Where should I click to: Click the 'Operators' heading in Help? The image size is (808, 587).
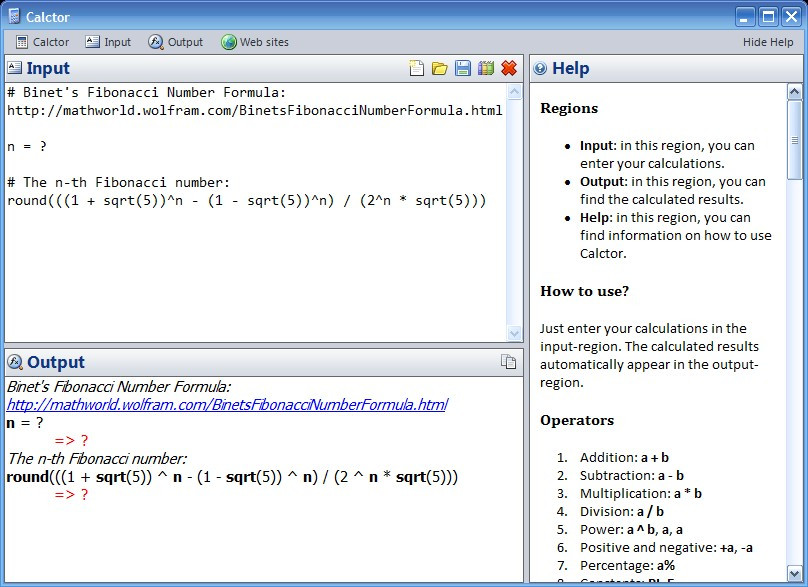coord(577,420)
